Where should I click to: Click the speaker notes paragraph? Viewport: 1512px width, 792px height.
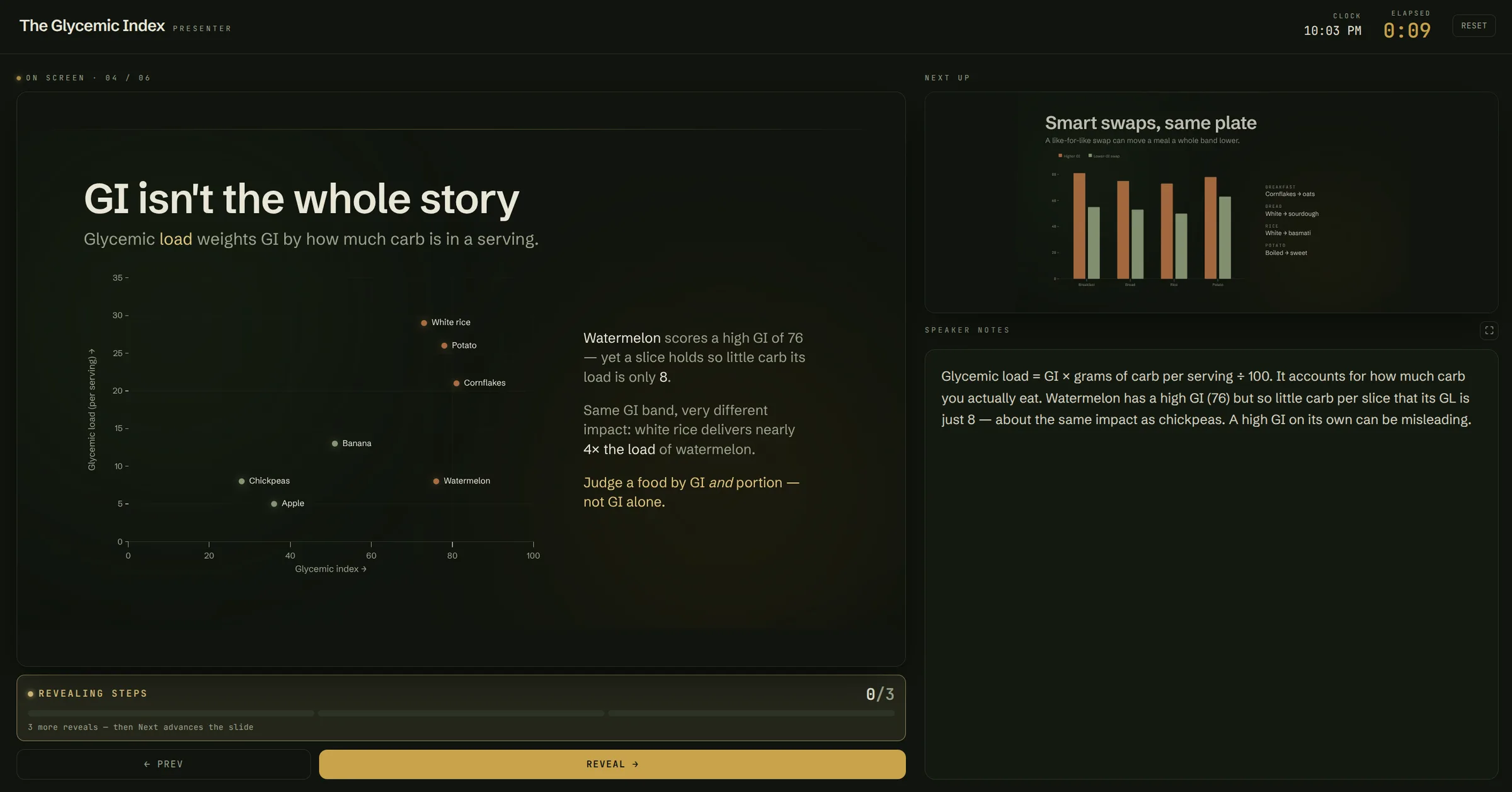1206,398
